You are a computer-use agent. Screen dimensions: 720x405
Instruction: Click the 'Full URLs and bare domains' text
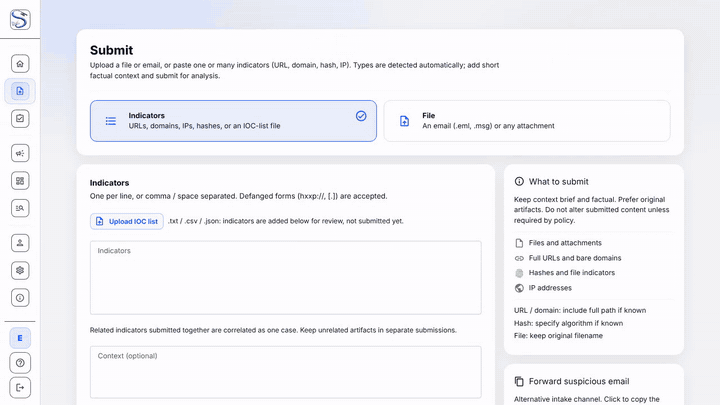575,258
